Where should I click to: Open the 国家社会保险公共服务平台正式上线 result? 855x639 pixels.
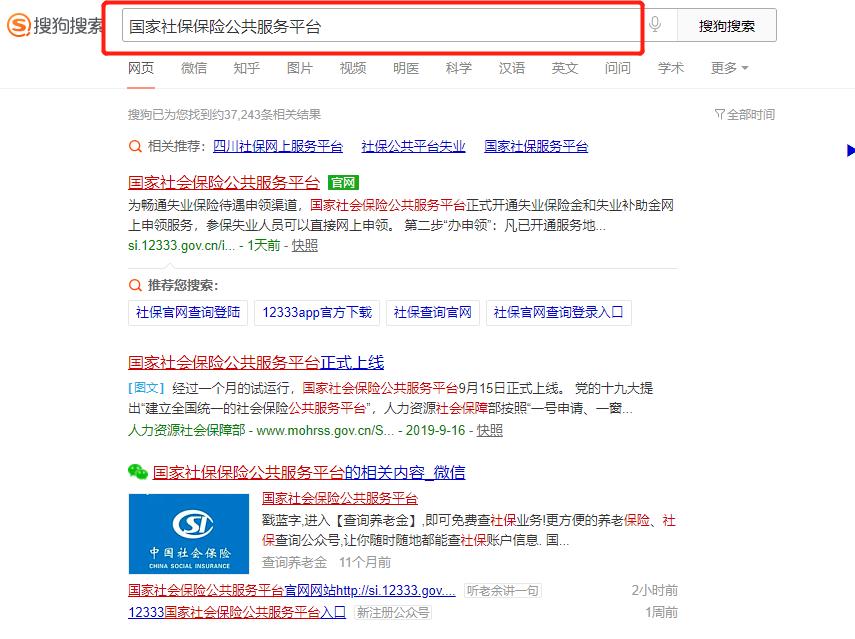coord(258,361)
